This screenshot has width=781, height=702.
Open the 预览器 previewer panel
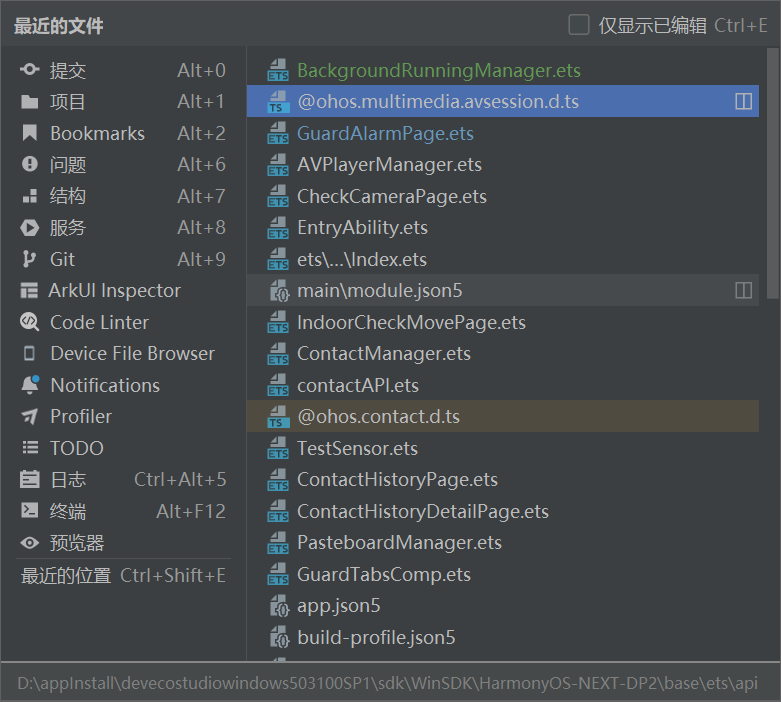[x=123, y=543]
